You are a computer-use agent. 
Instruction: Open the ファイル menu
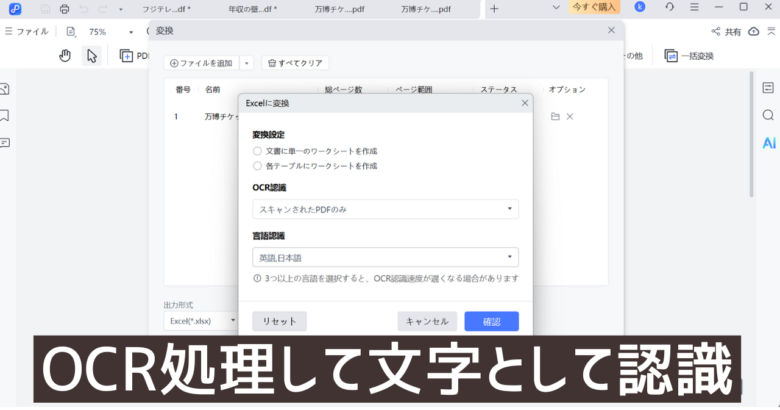click(26, 32)
